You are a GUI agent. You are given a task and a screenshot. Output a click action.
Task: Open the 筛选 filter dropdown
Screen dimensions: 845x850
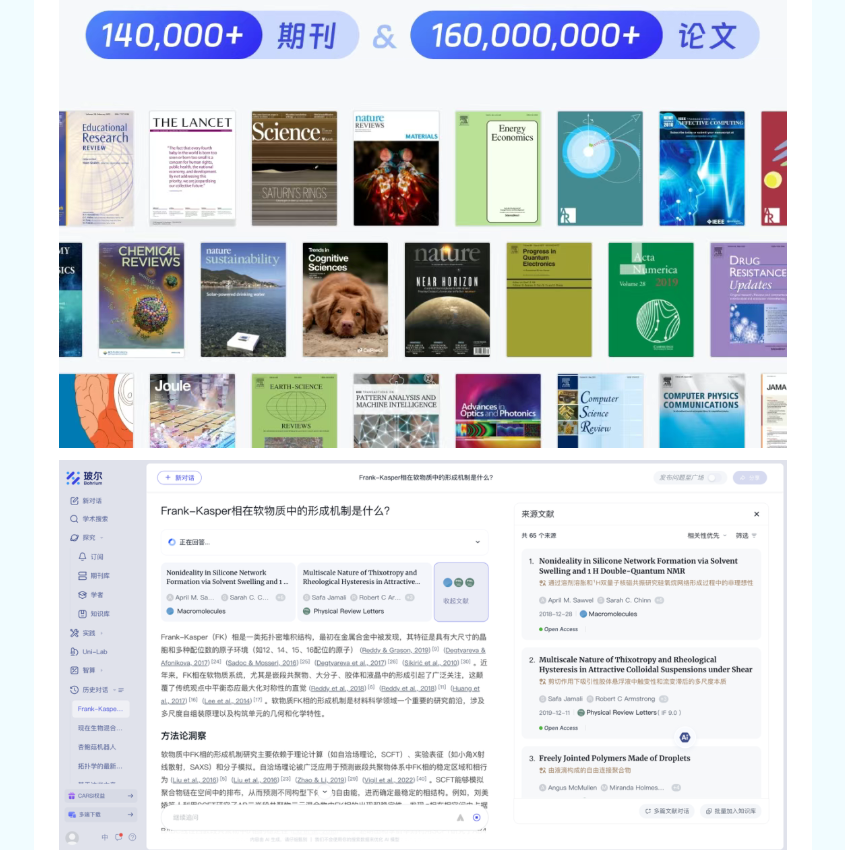pos(746,536)
